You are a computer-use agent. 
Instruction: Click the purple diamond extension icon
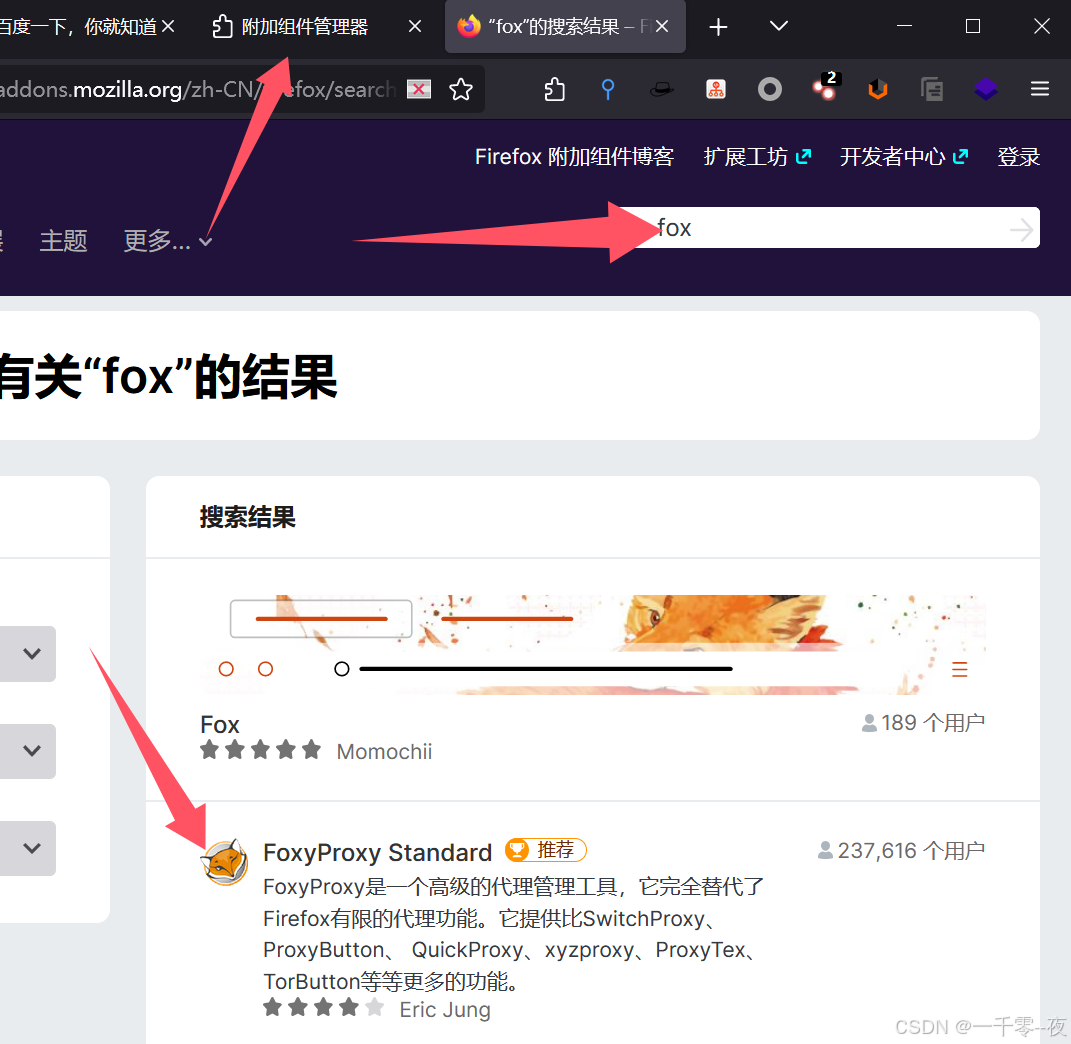(986, 90)
